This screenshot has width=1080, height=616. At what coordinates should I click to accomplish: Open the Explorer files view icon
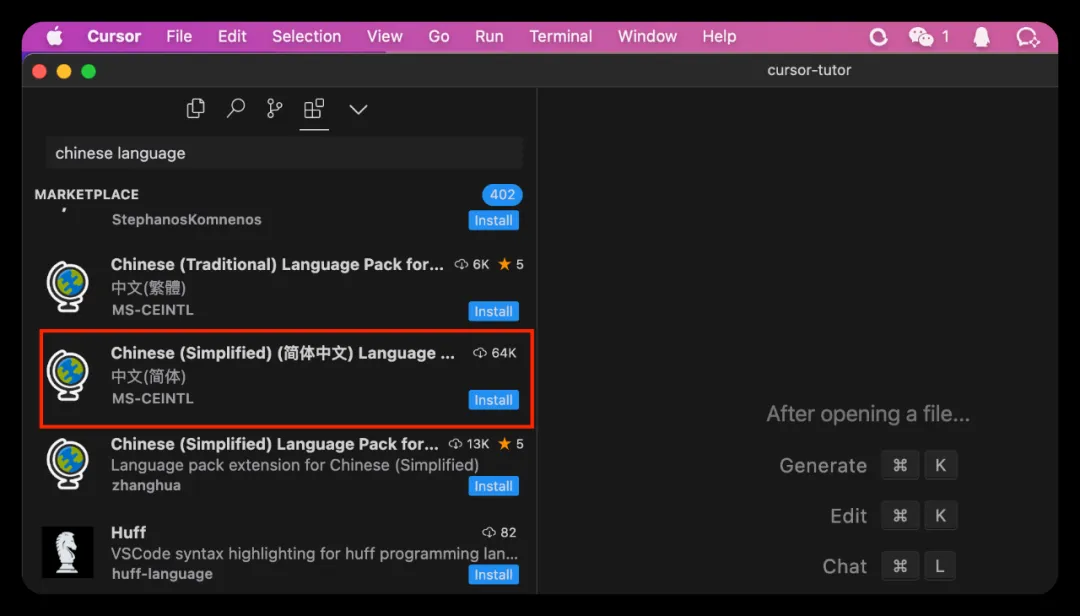click(196, 108)
